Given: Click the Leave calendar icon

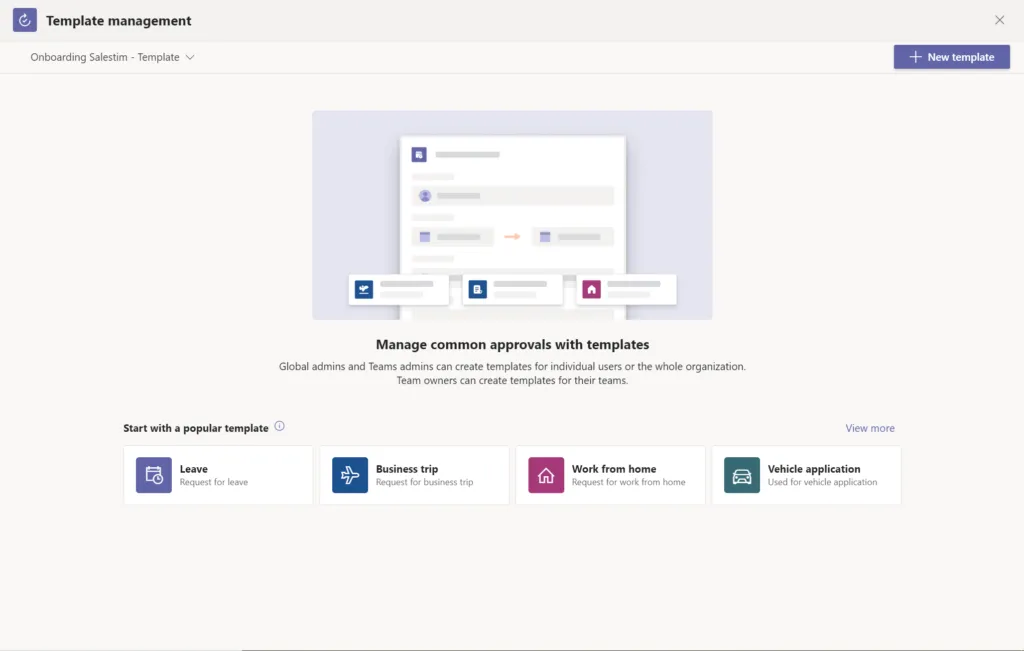Looking at the screenshot, I should (154, 475).
